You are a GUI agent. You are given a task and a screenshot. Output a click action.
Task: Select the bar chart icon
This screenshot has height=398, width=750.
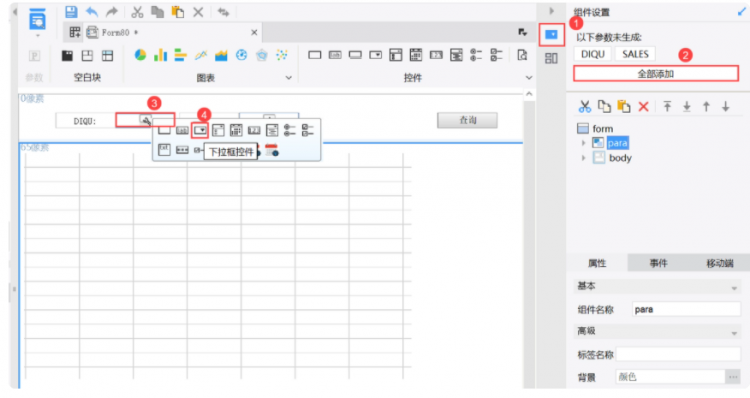pyautogui.click(x=160, y=55)
